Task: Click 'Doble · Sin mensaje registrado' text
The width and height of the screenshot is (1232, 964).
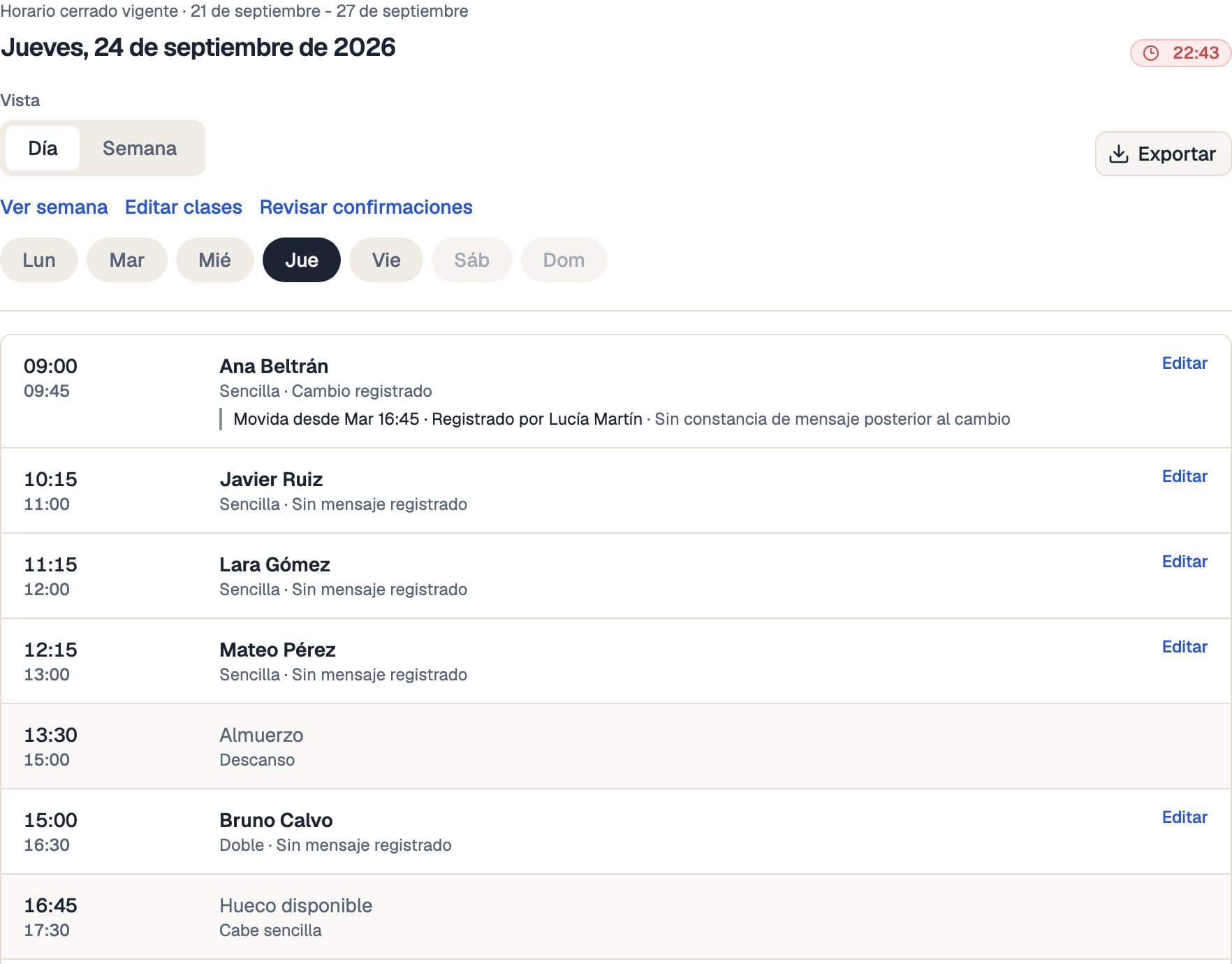Action: point(335,845)
